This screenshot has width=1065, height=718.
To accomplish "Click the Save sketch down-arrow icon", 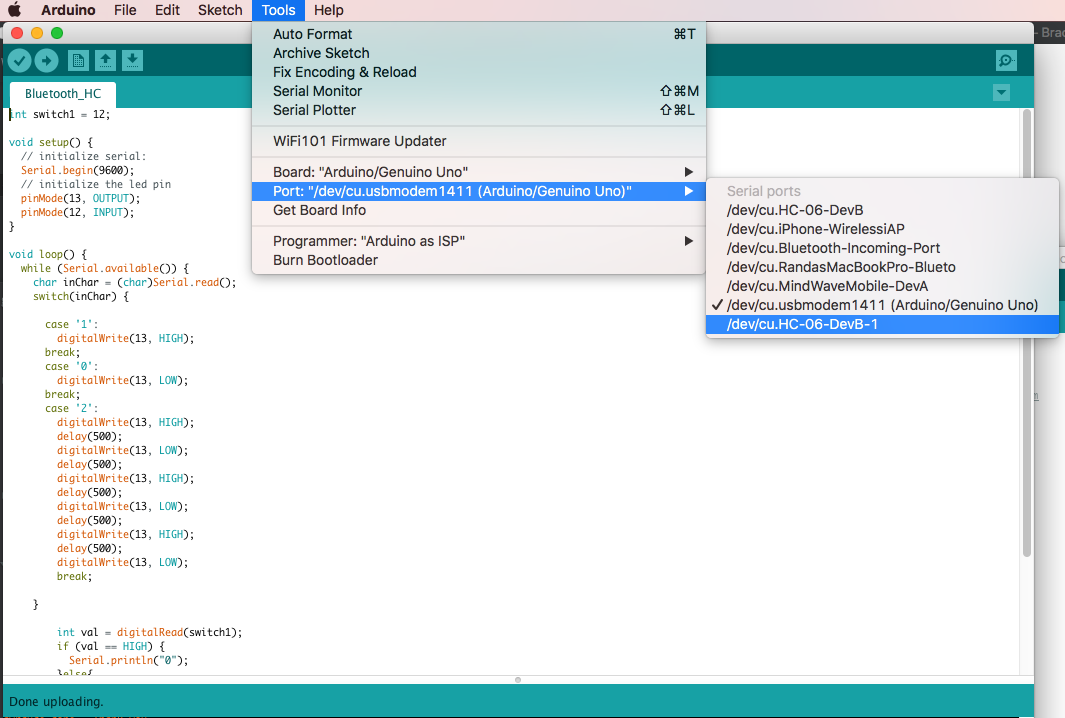I will (x=132, y=61).
